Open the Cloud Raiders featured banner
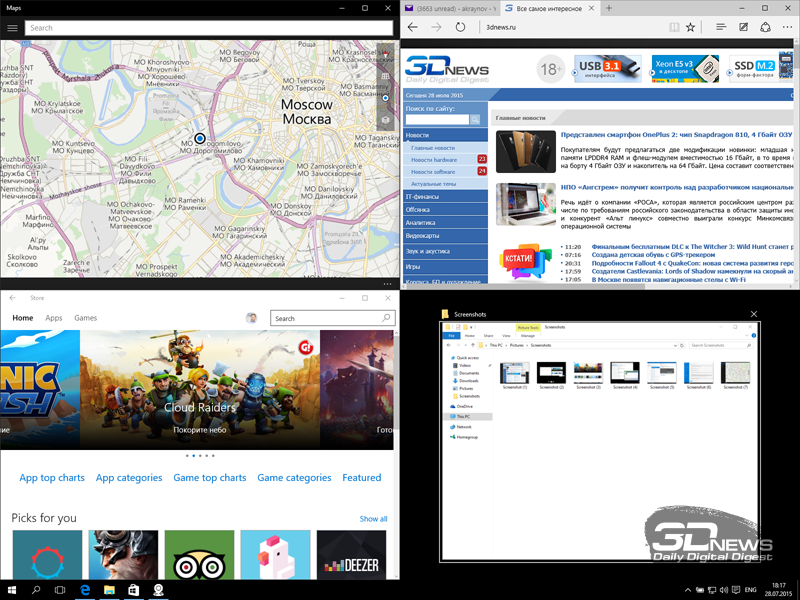The height and width of the screenshot is (600, 800). (200, 390)
